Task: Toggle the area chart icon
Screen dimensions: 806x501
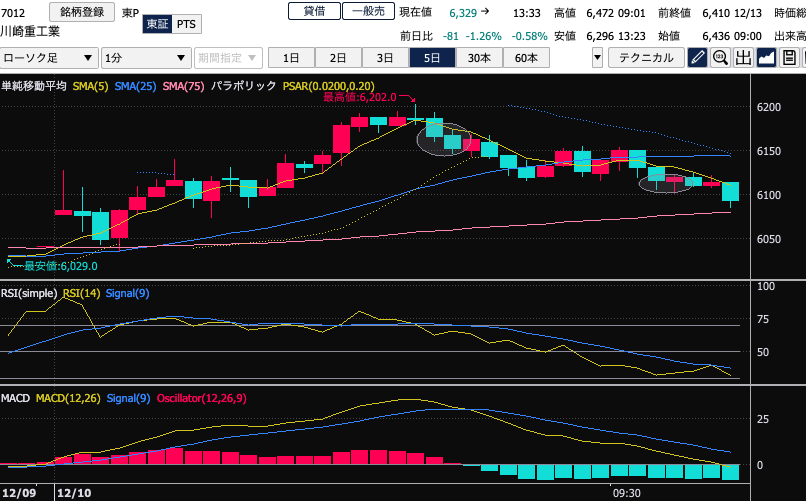Action: pos(767,58)
